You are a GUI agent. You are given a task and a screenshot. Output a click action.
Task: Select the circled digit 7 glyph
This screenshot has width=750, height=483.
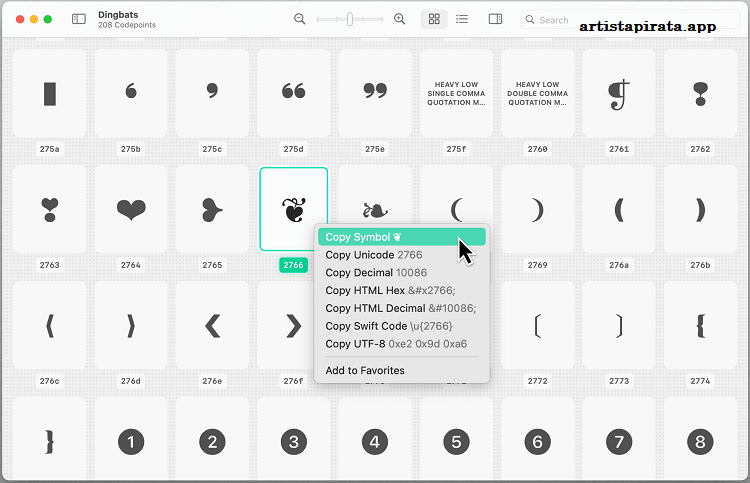(619, 439)
